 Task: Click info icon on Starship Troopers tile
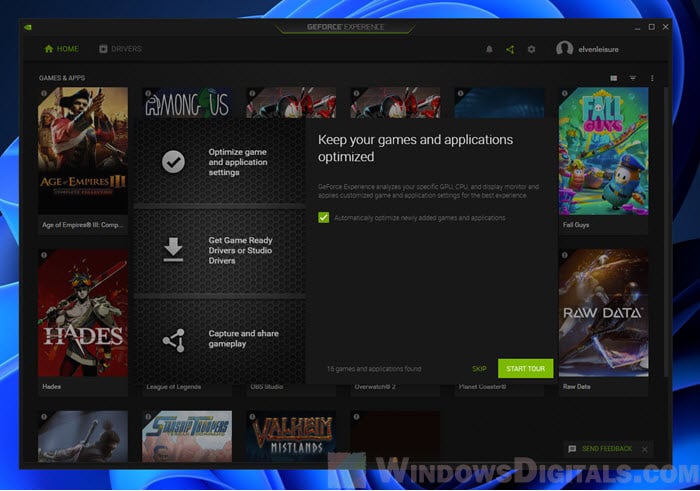148,416
